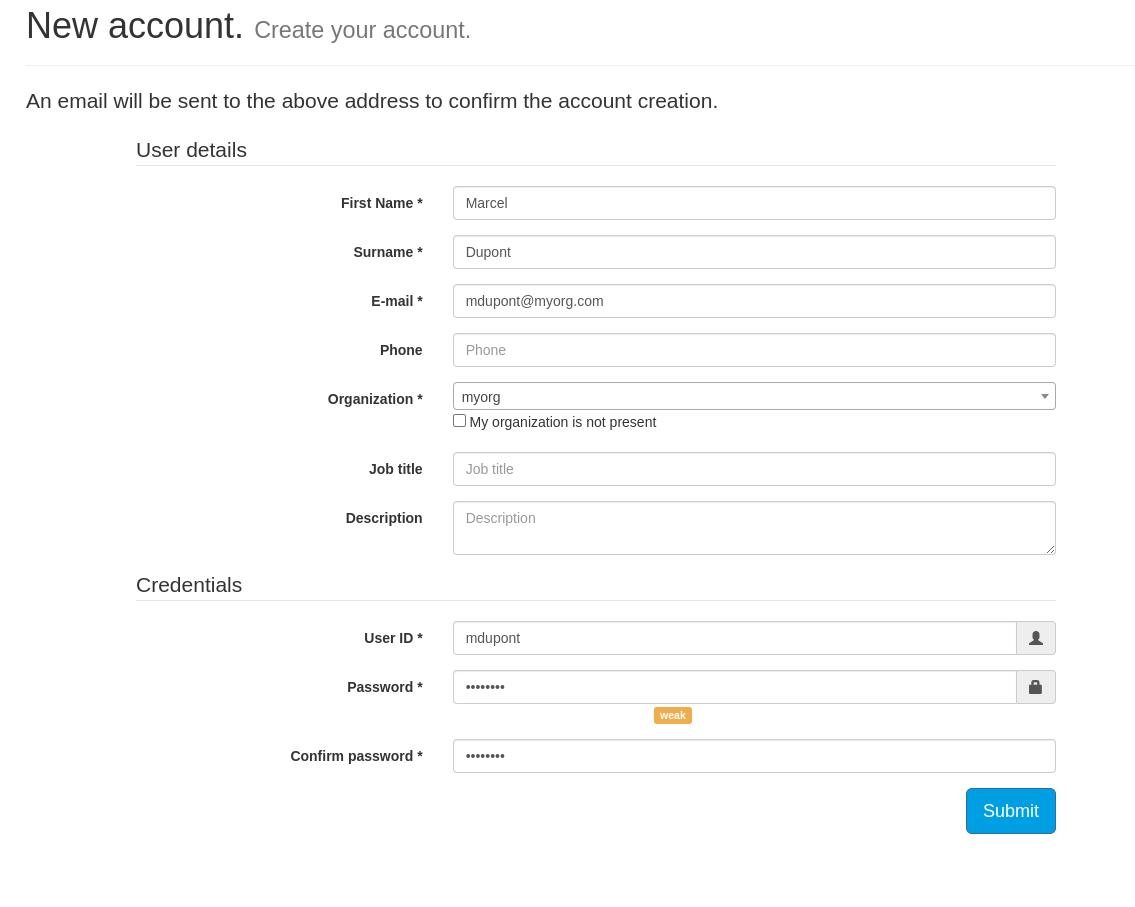Tick 'My organization is not present' checkbox
The width and height of the screenshot is (1135, 907).
459,421
